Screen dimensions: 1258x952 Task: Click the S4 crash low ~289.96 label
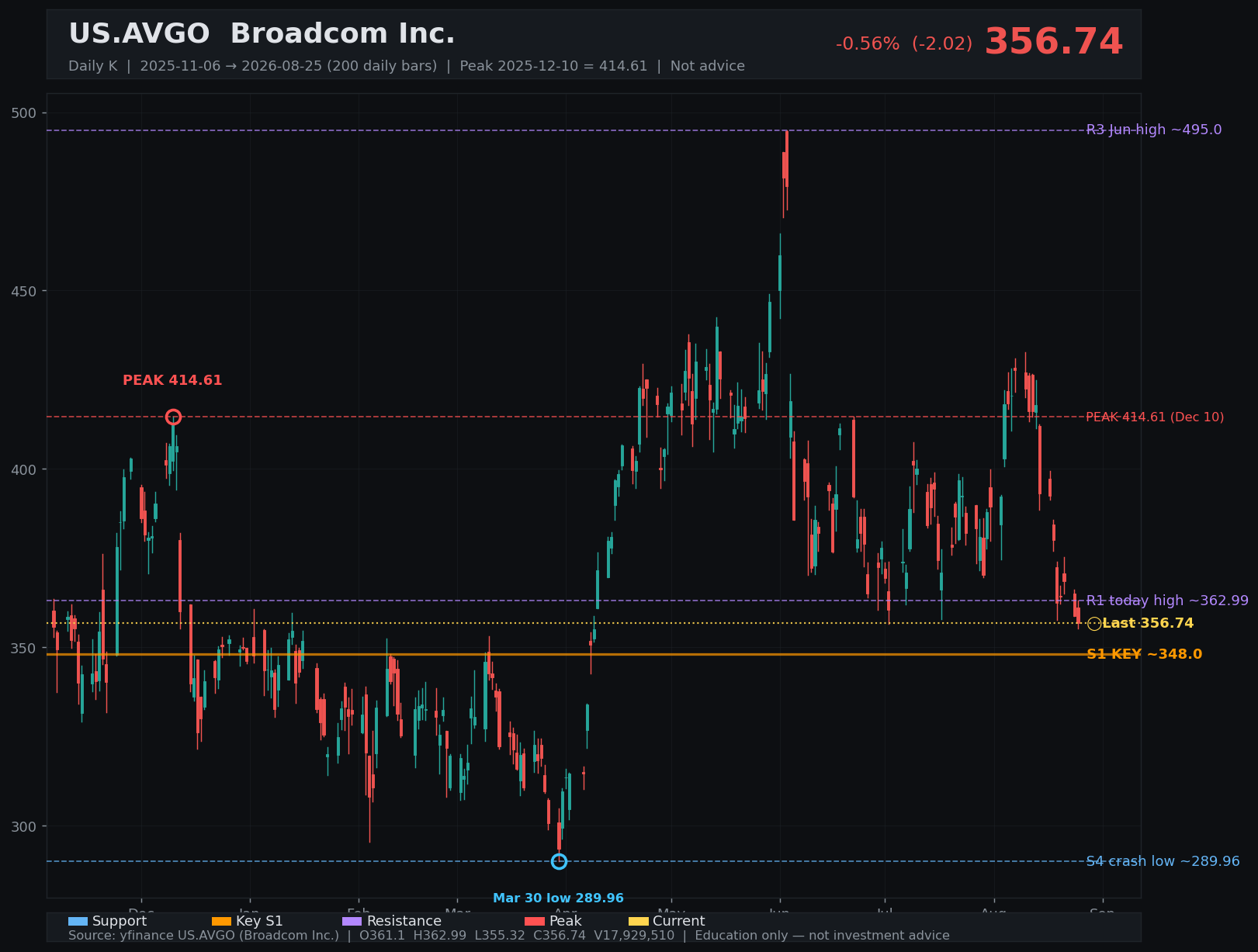tap(1163, 861)
